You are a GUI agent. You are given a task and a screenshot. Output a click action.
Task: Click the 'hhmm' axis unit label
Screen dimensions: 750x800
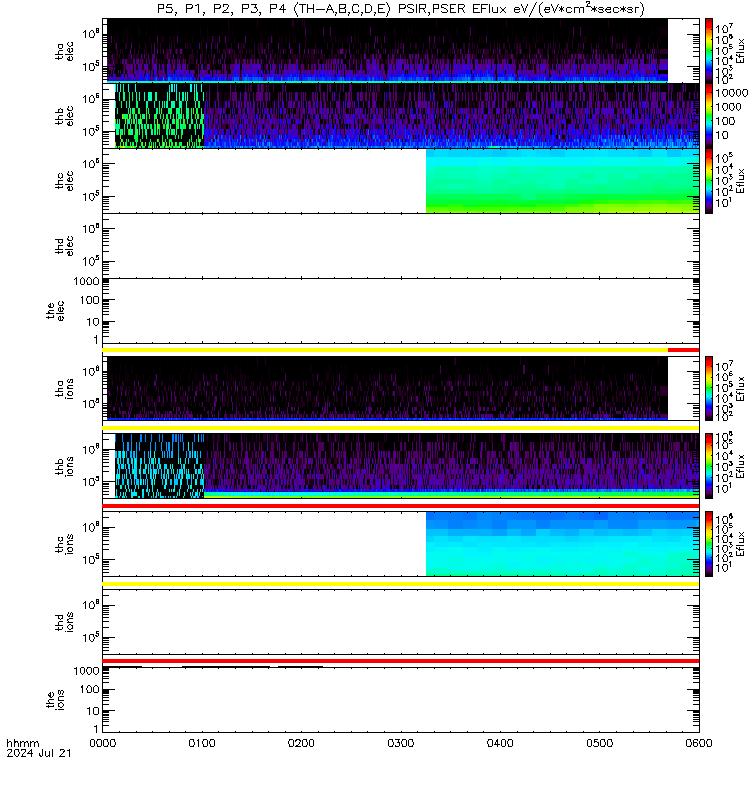click(x=23, y=743)
